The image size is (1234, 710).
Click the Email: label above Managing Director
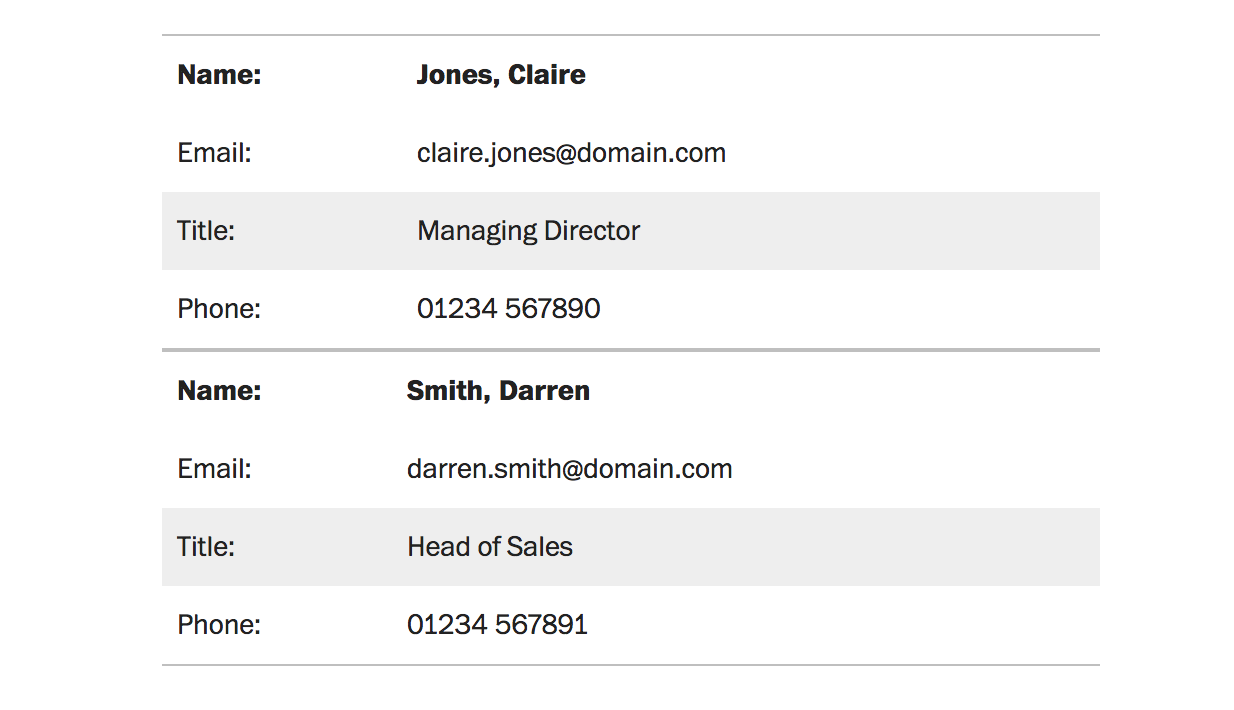(x=214, y=153)
